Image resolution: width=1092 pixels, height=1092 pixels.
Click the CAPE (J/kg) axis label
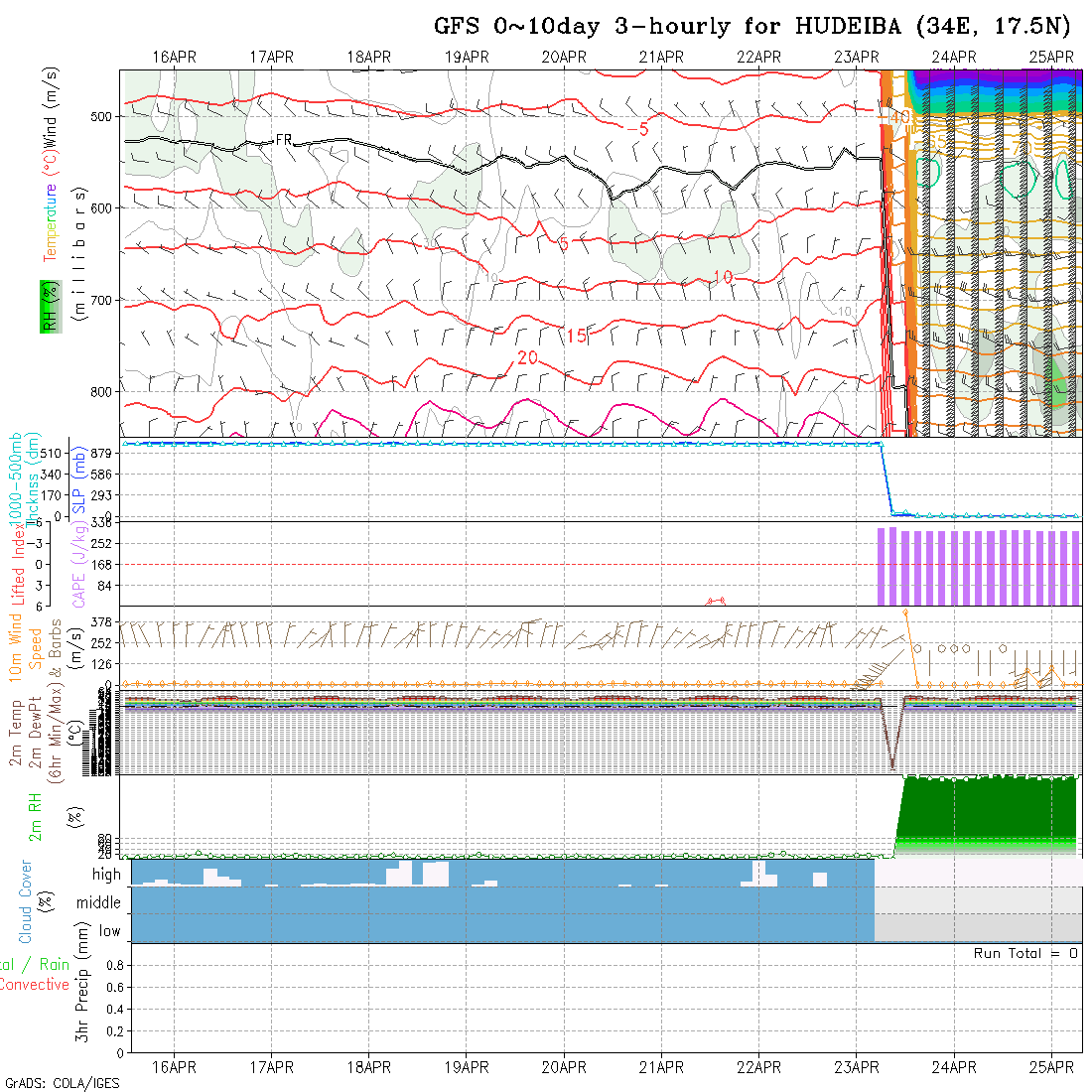tap(78, 565)
